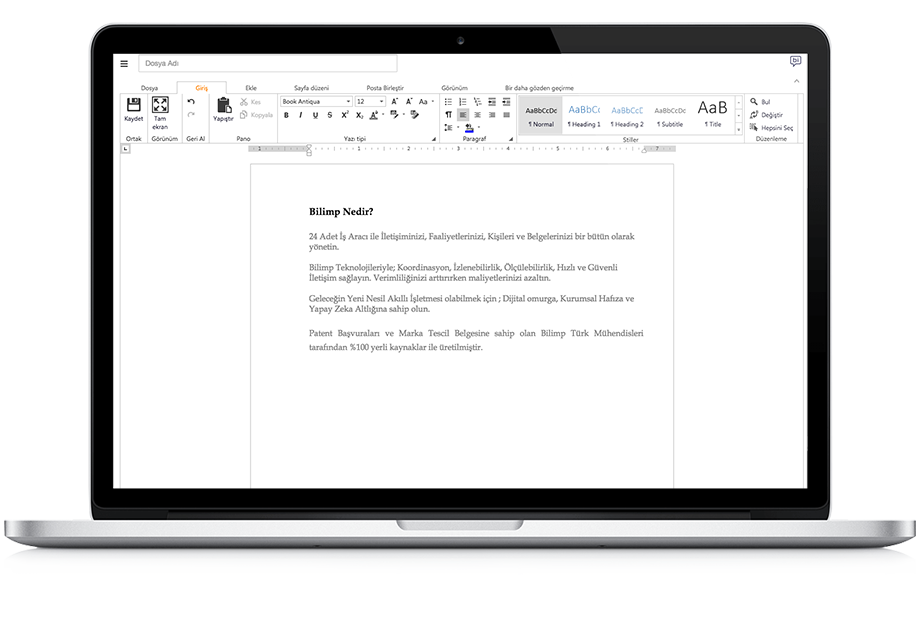Image resolution: width=920 pixels, height=644 pixels.
Task: Apply superscript formatting
Action: 343,115
